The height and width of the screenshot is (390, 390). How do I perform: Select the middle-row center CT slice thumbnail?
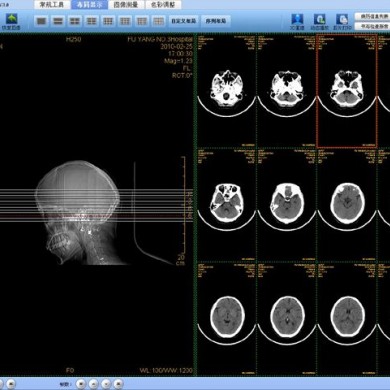pos(286,205)
